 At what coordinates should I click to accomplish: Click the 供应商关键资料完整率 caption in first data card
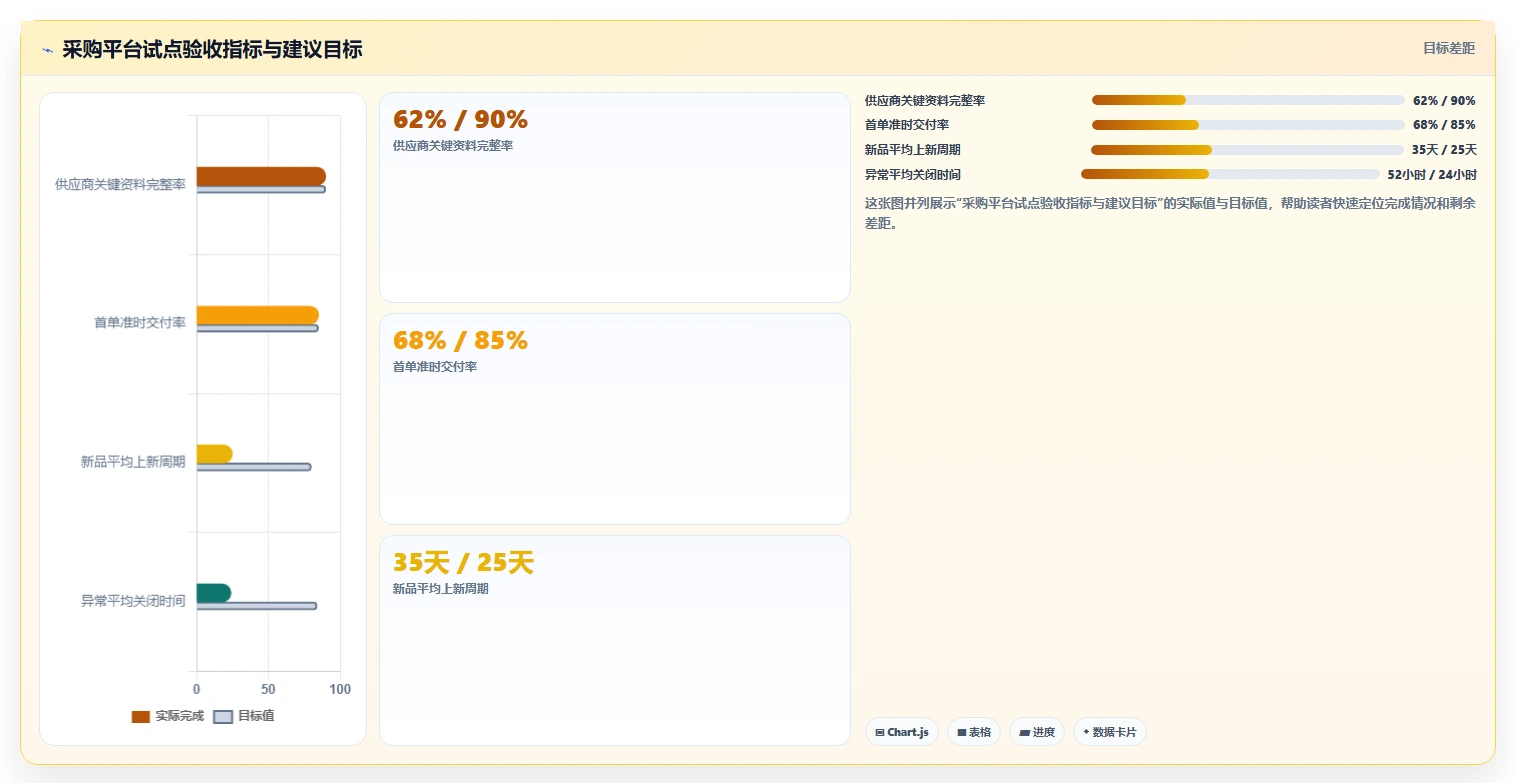point(453,146)
